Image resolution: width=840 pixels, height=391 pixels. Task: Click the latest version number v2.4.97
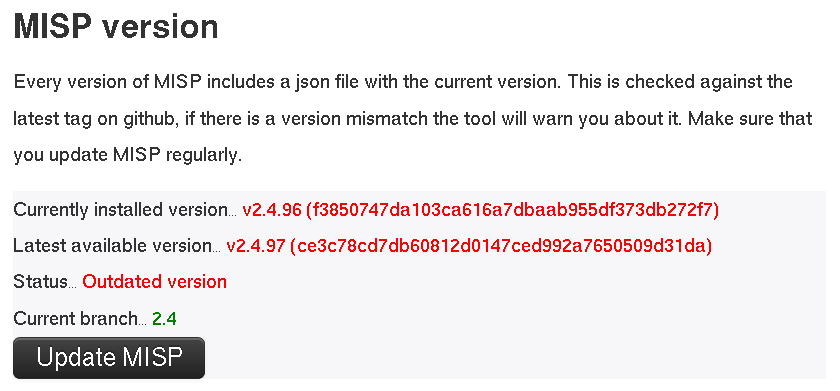coord(256,246)
